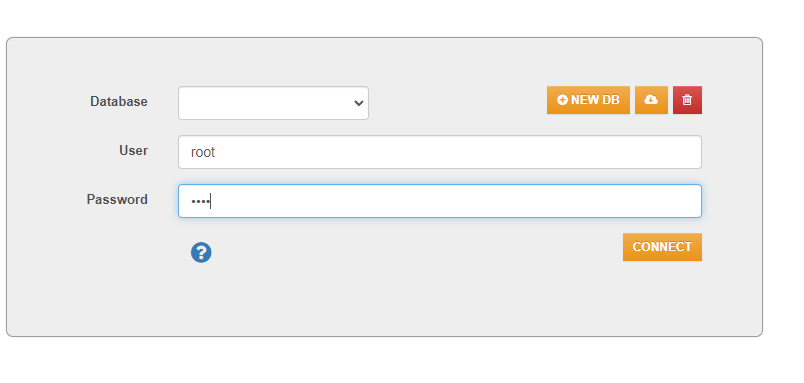This screenshot has height=383, width=804.
Task: Click the plus icon on NEW DB
Action: tap(562, 100)
